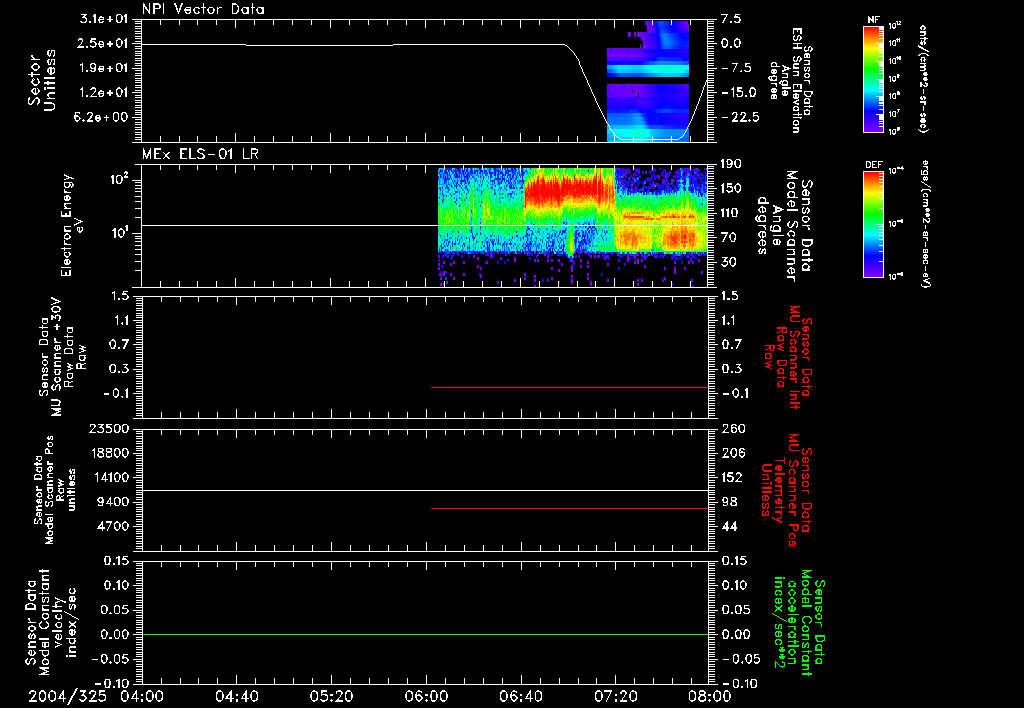This screenshot has height=708, width=1024.
Task: Click the red "MU Scanner Pos Telemetry" axis title
Action: coord(785,490)
